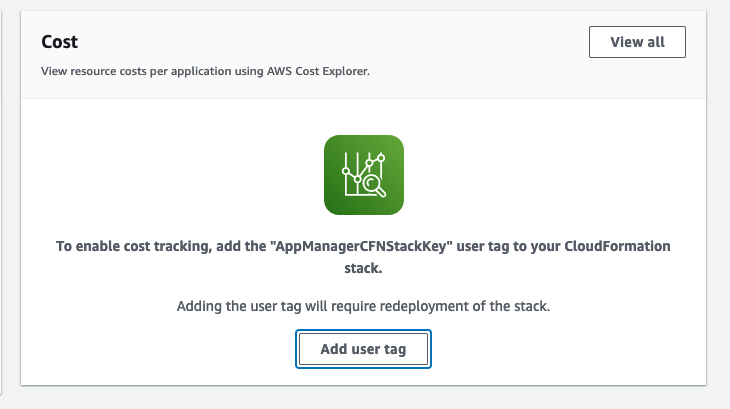Click the Add user tag button
The height and width of the screenshot is (409, 730).
[363, 349]
